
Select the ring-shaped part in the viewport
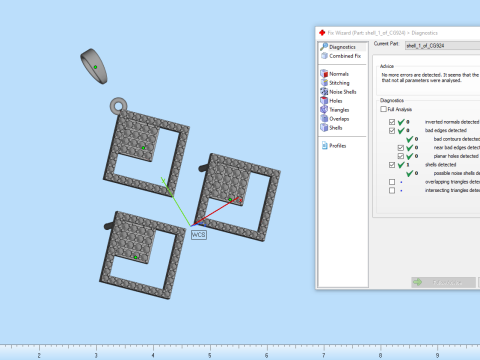point(94,67)
